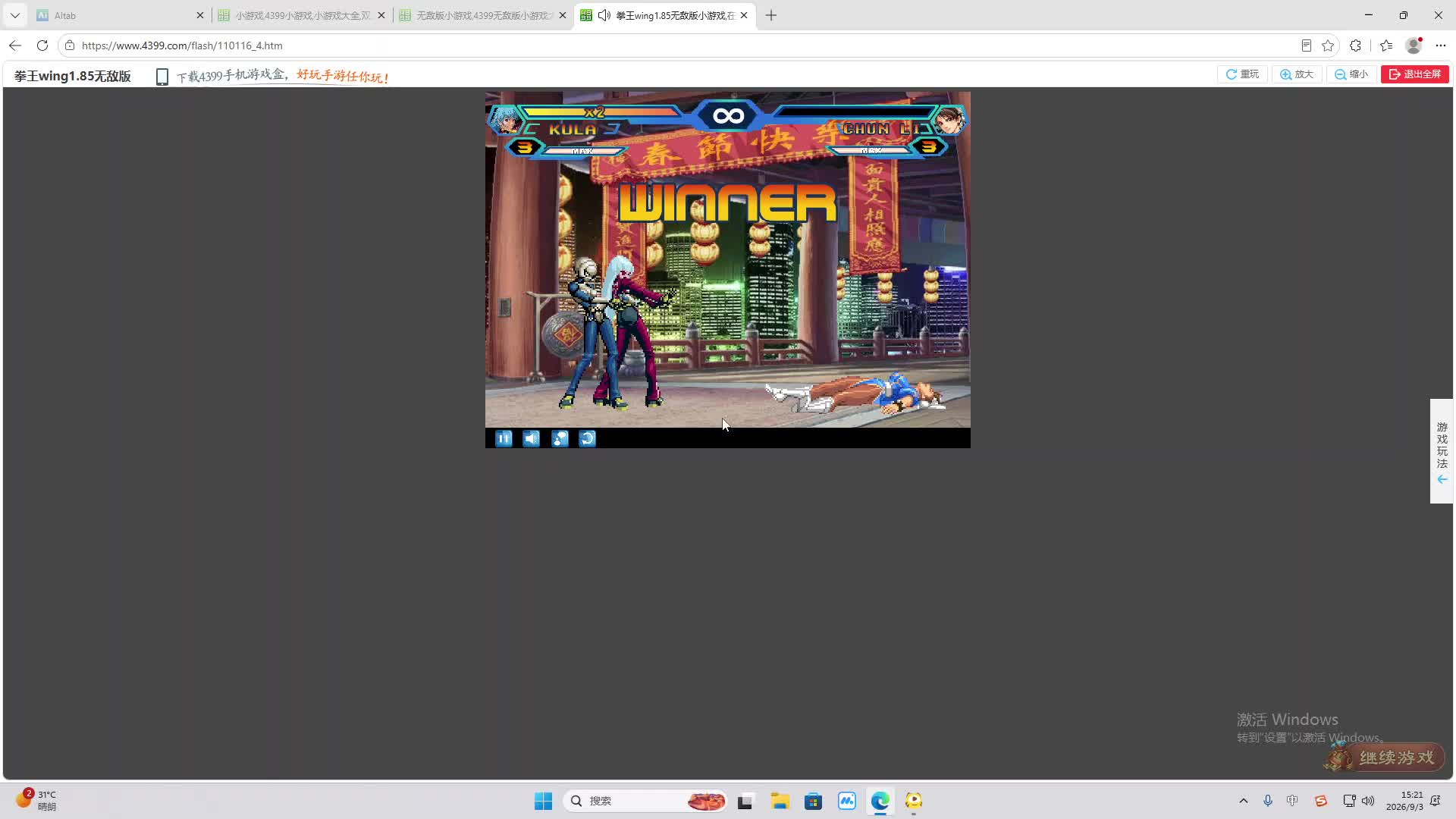This screenshot has height=819, width=1456.
Task: Open browser settings and more menu
Action: click(1441, 45)
